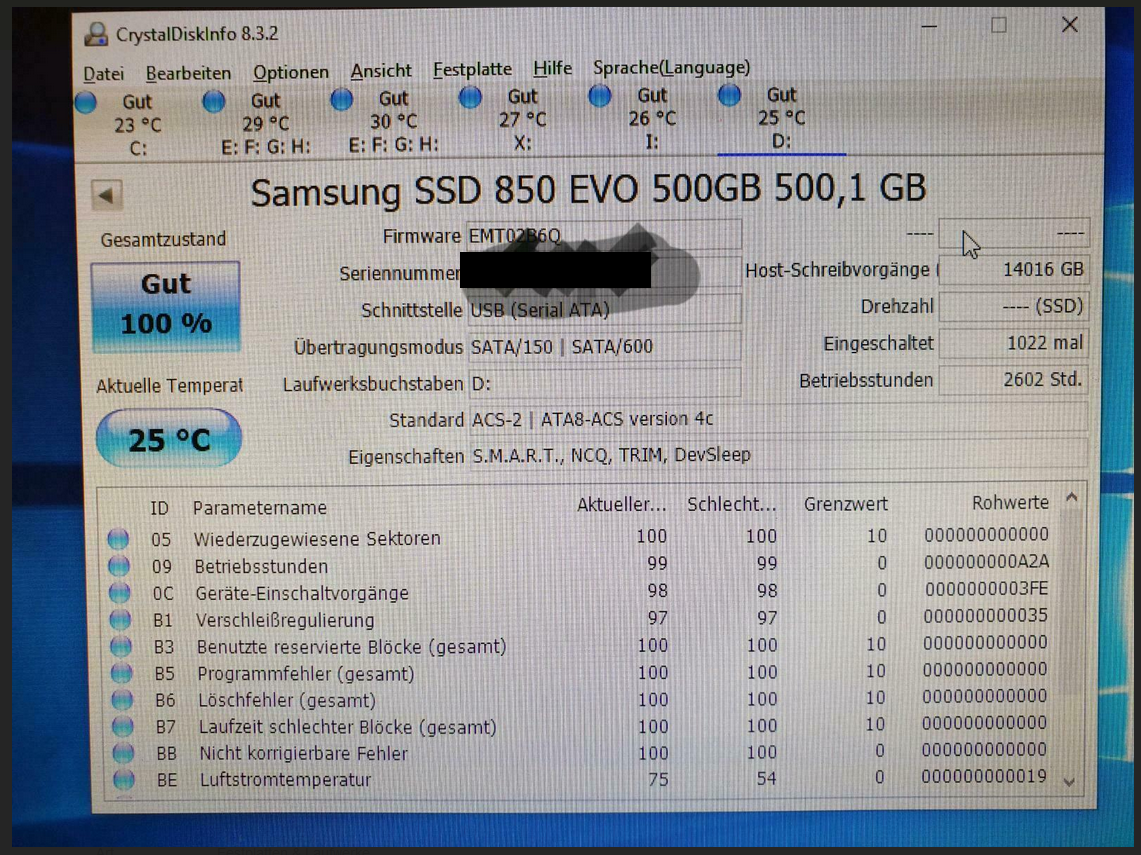This screenshot has width=1141, height=855.
Task: Open the Bearbeiten menu
Action: pos(188,73)
